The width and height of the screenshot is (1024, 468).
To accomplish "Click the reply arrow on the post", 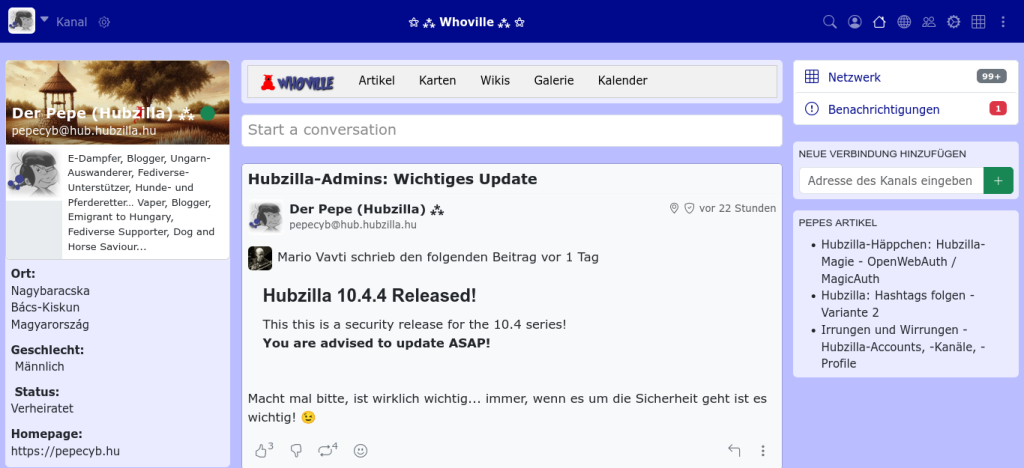I will click(734, 451).
